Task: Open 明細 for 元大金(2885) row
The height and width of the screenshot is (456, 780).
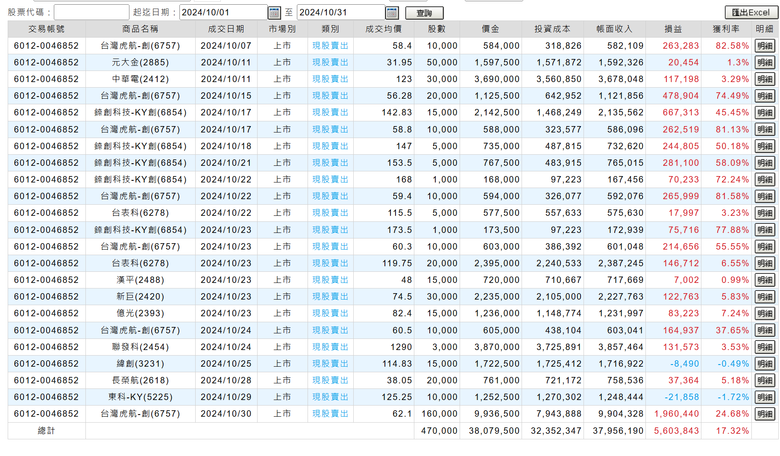Action: (x=765, y=62)
